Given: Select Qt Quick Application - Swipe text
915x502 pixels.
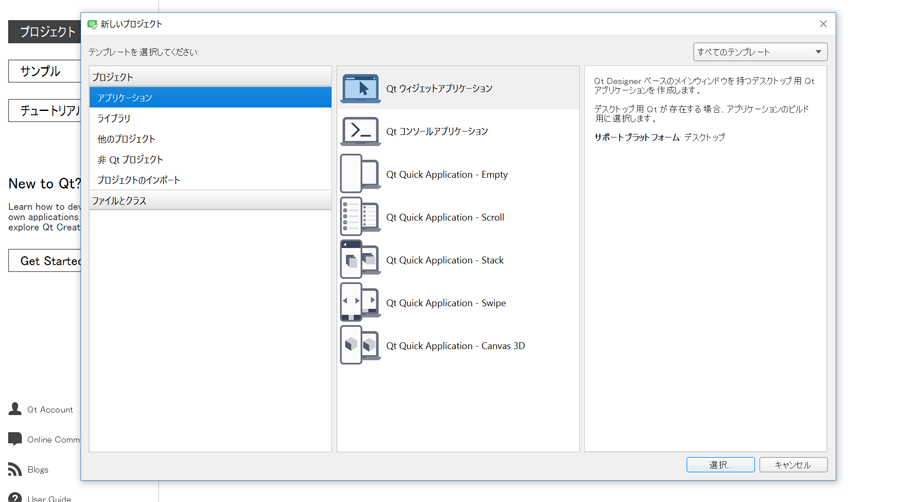Looking at the screenshot, I should (x=446, y=303).
